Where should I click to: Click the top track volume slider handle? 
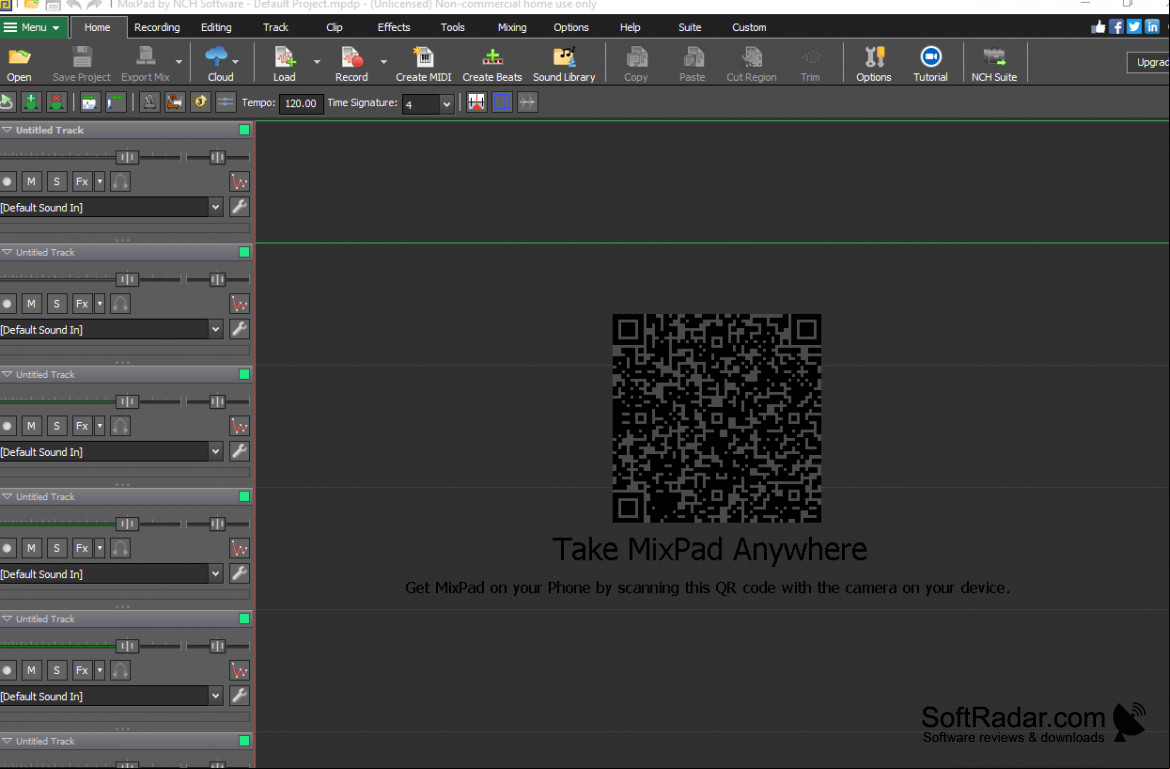pyautogui.click(x=128, y=157)
